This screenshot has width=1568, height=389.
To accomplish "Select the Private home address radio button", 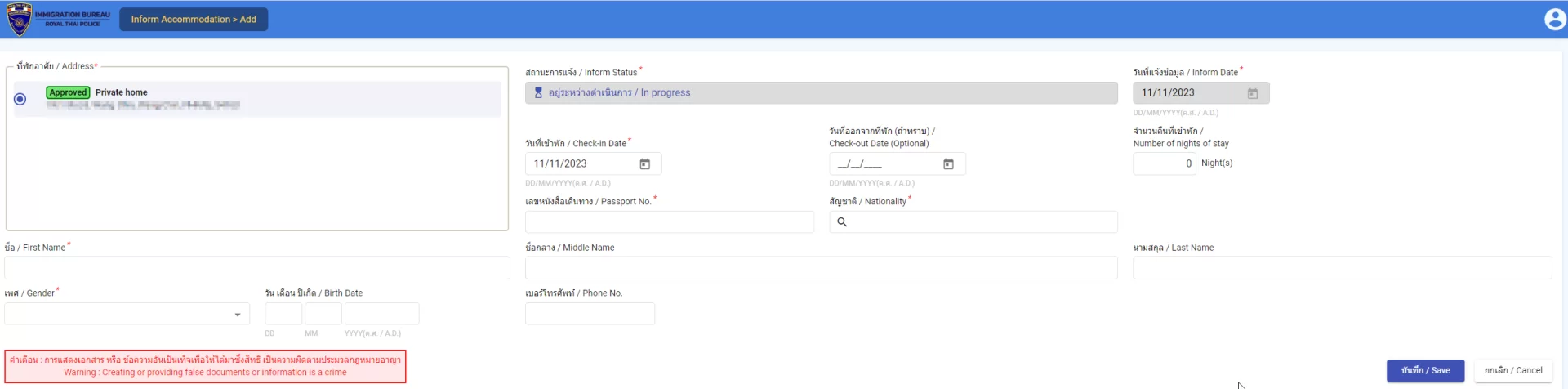I will coord(20,99).
